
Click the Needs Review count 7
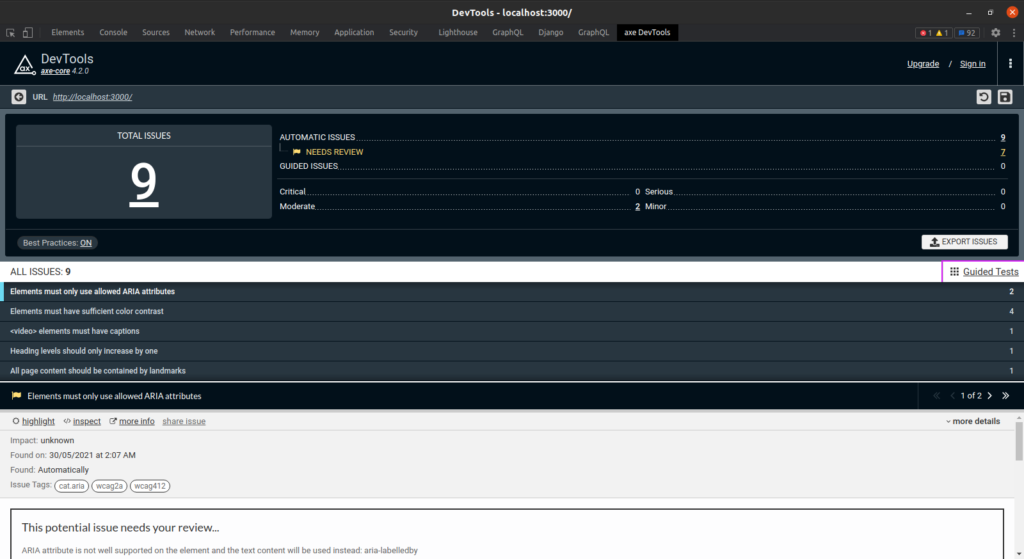pos(1003,152)
